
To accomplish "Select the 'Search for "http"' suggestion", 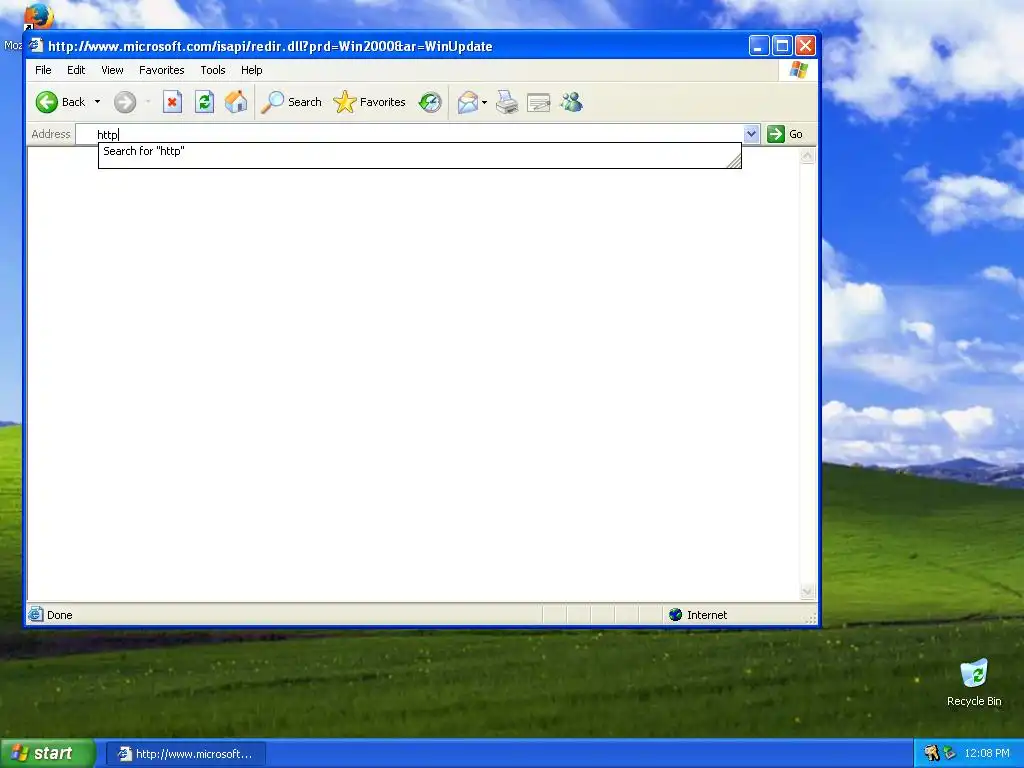I will 419,151.
